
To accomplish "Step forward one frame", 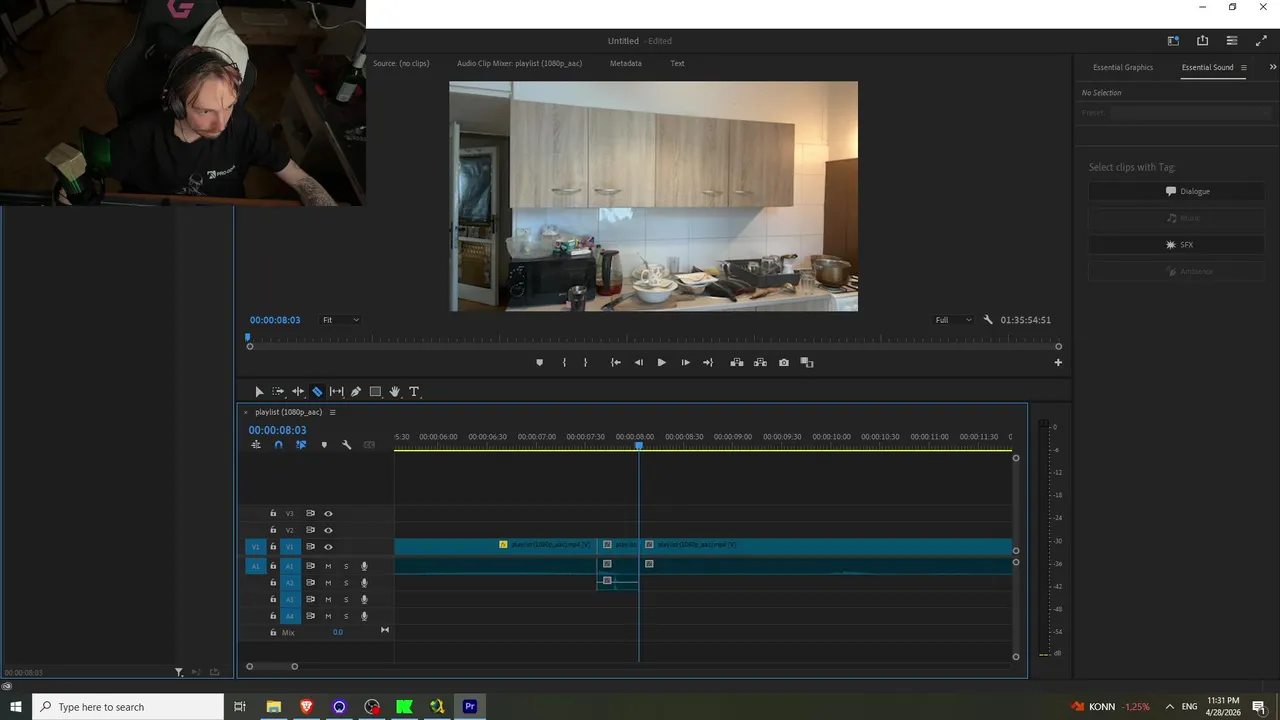I will pos(685,363).
